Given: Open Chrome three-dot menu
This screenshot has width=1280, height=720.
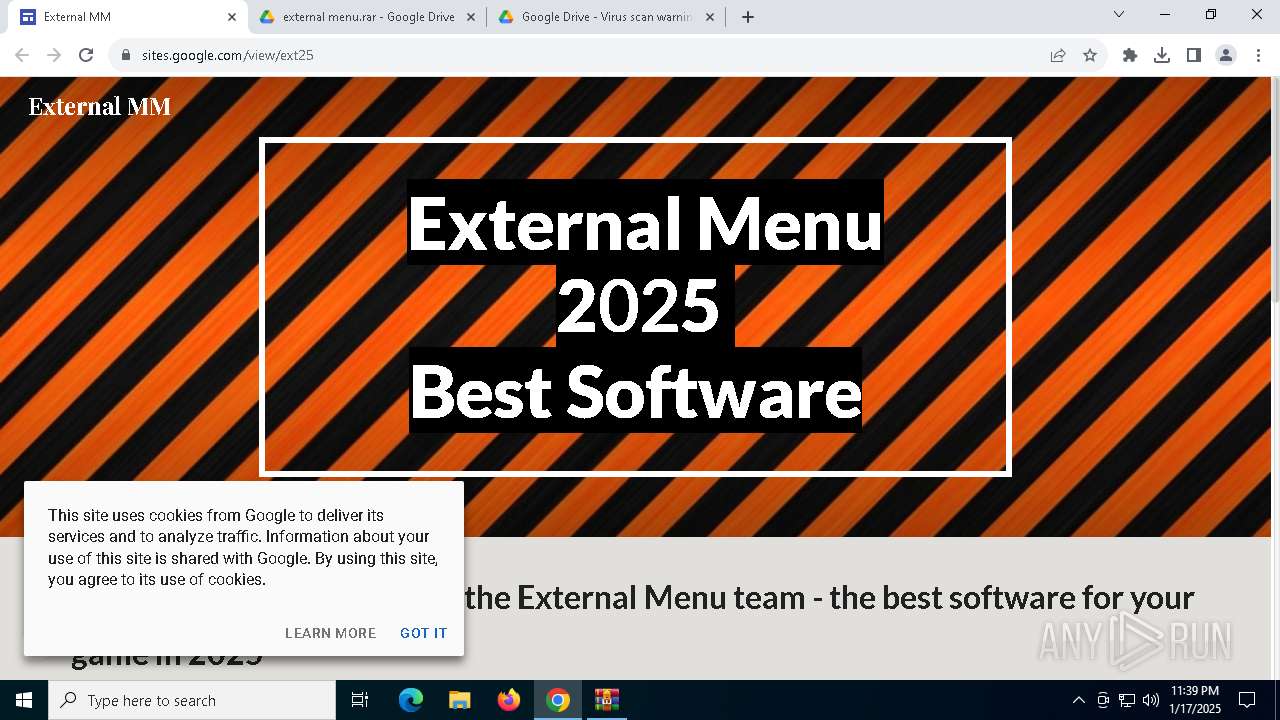Looking at the screenshot, I should pyautogui.click(x=1258, y=55).
